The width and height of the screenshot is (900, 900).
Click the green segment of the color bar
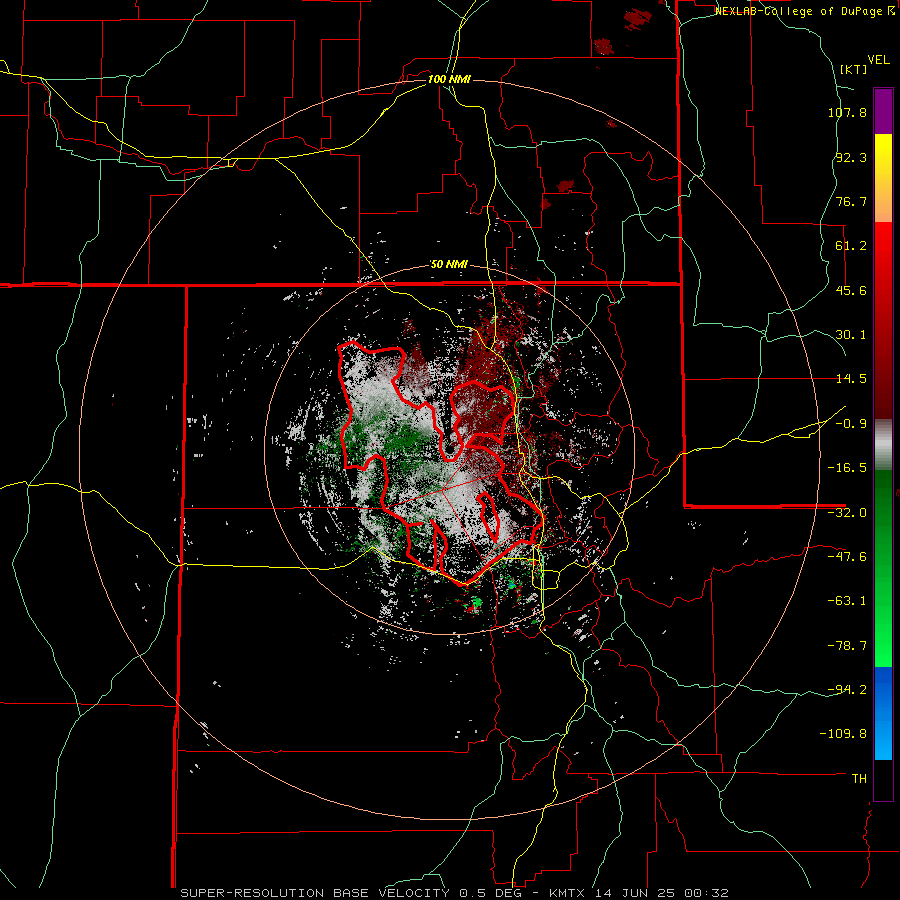[883, 568]
